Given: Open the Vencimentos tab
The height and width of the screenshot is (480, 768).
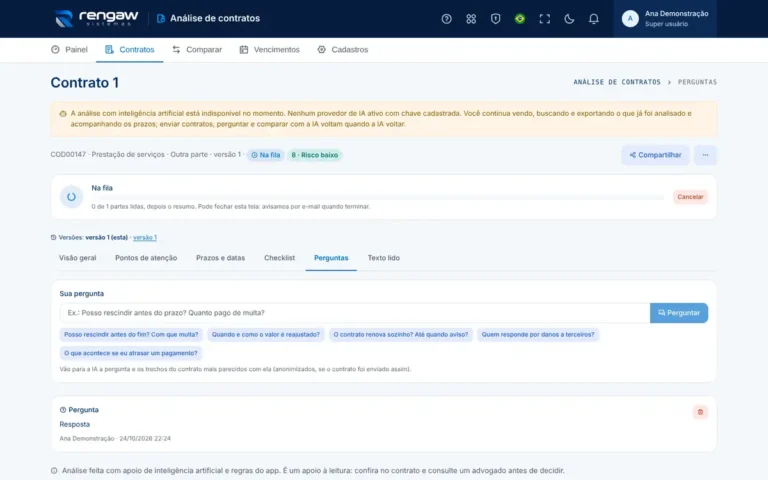Looking at the screenshot, I should (269, 49).
